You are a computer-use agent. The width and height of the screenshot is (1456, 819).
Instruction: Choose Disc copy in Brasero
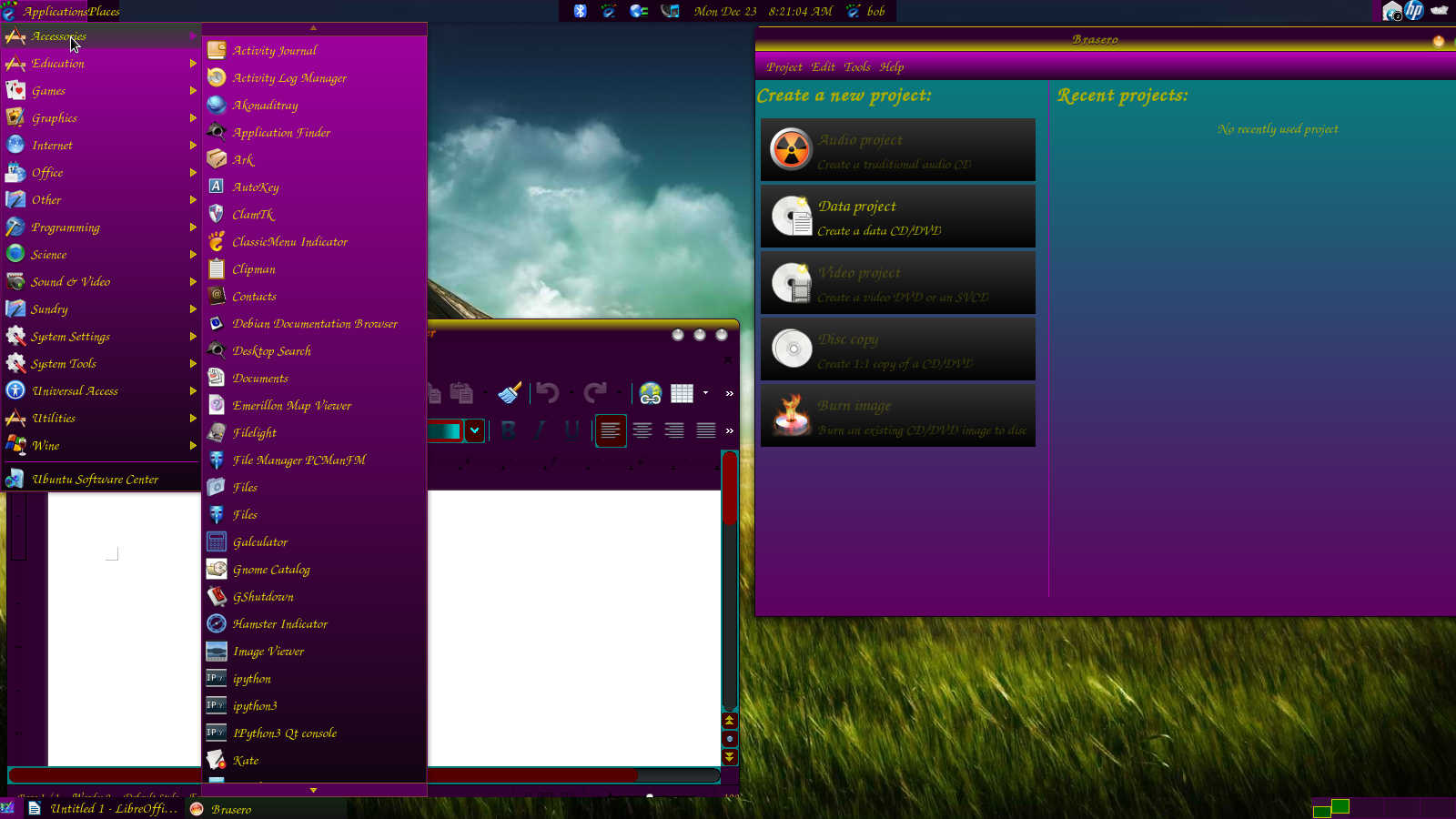898,349
